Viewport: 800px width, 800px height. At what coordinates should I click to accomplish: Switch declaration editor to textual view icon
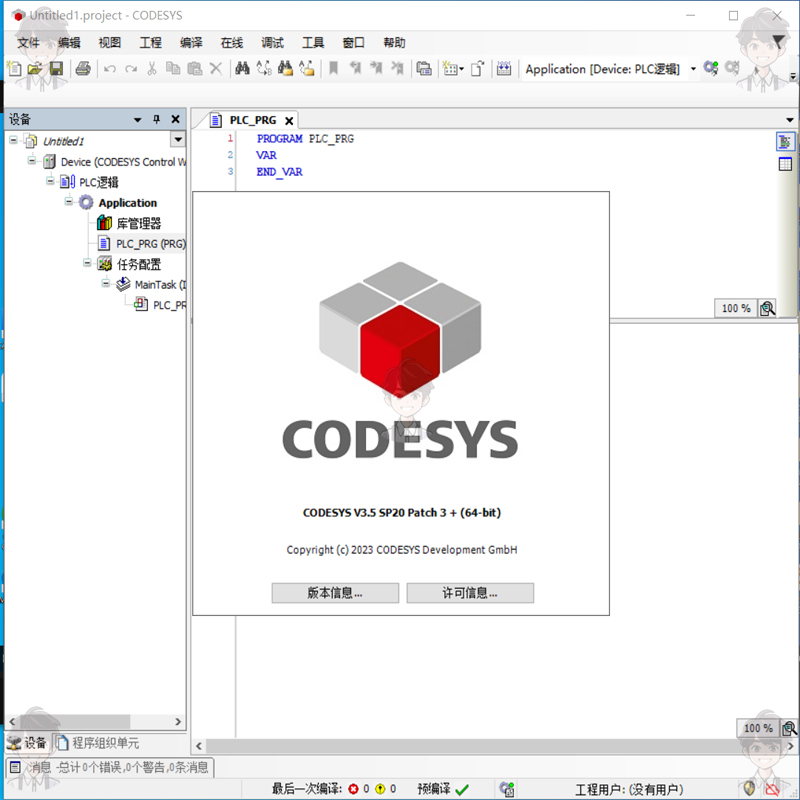tap(785, 141)
